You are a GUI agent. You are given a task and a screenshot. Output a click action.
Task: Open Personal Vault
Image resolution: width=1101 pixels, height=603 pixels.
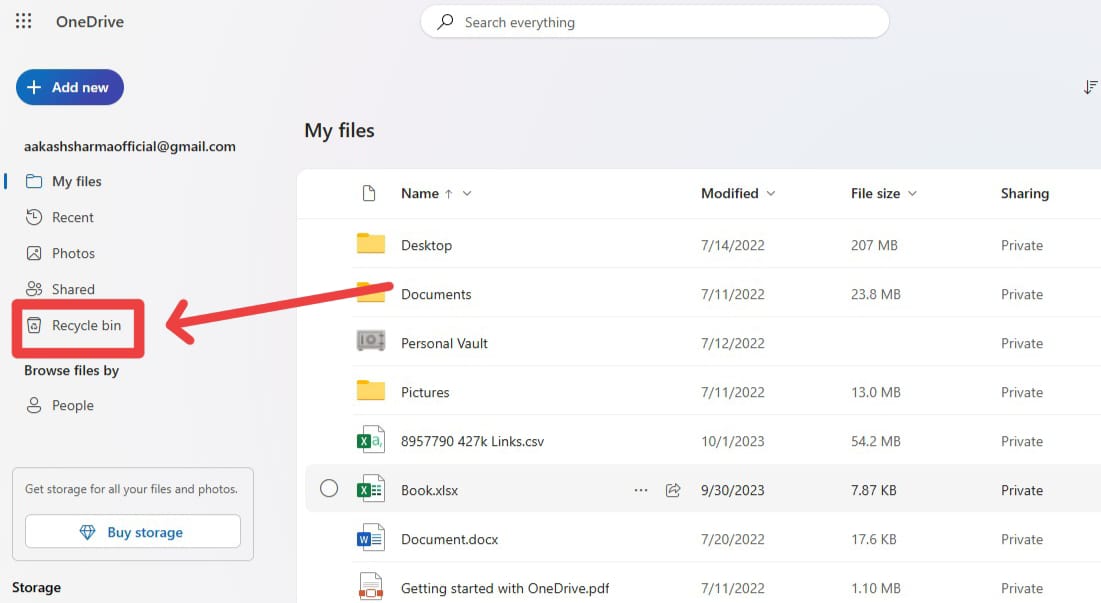pos(444,343)
